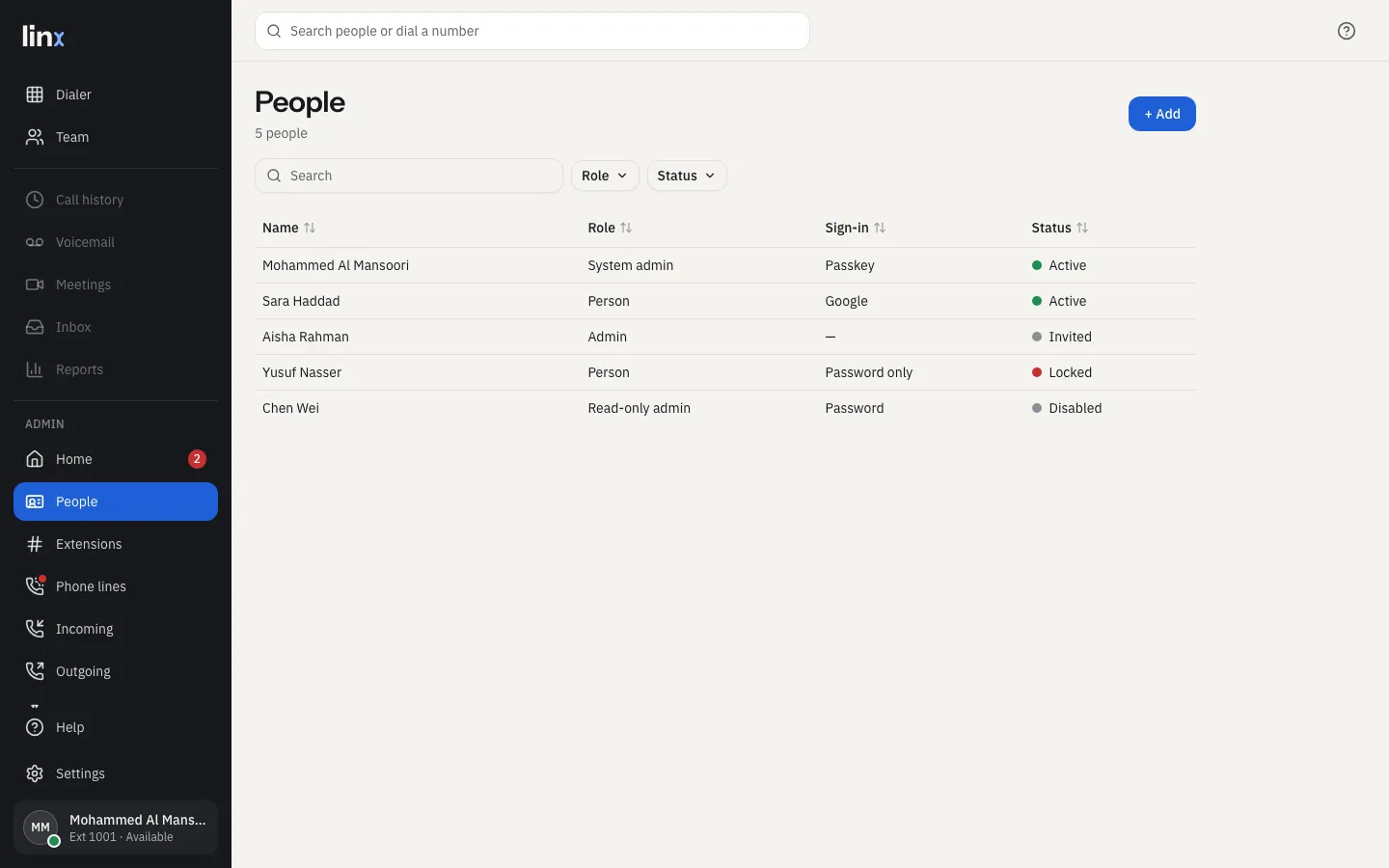
Task: Click the MM profile avatar
Action: (41, 827)
